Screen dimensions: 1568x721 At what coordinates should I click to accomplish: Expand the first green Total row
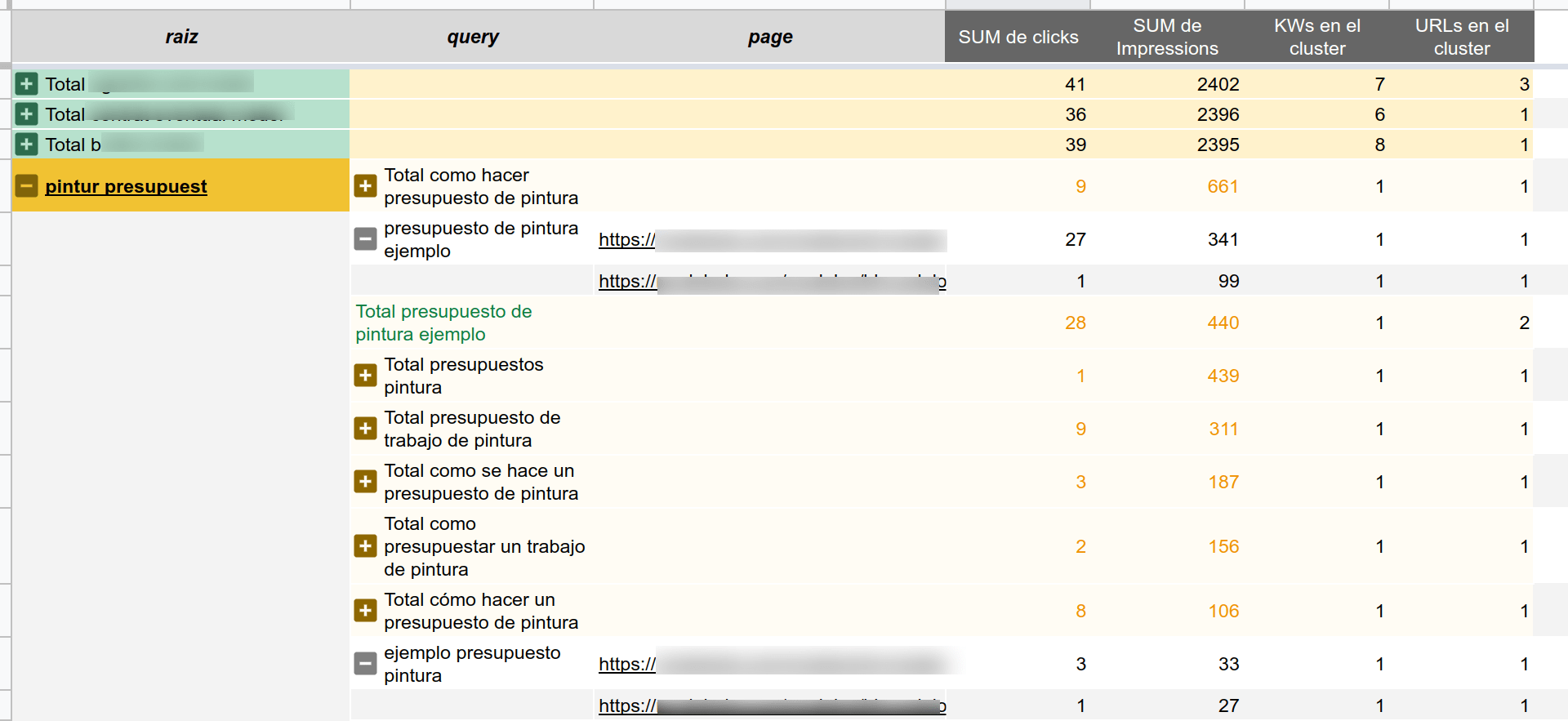[x=26, y=84]
